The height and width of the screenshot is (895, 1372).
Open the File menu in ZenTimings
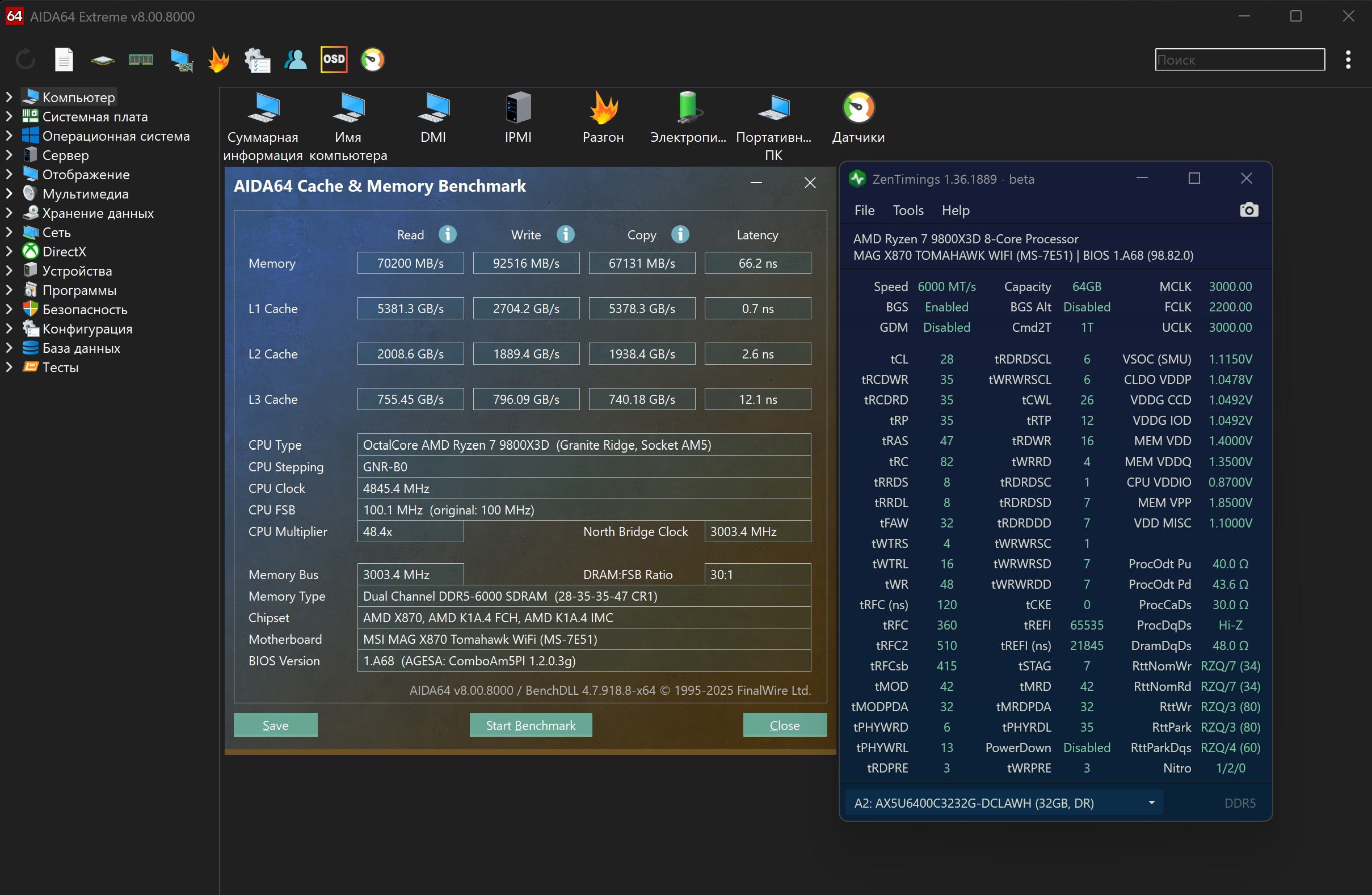864,210
